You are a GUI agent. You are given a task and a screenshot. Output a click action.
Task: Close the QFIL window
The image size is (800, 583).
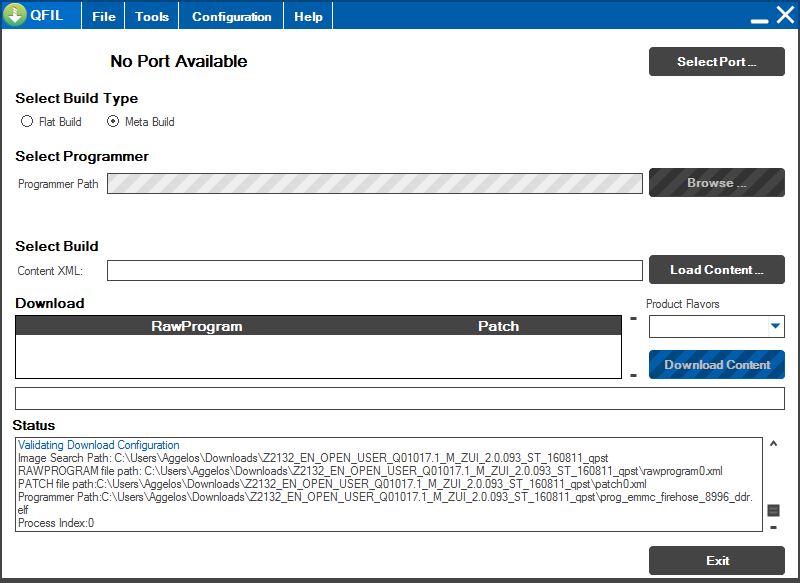(786, 15)
